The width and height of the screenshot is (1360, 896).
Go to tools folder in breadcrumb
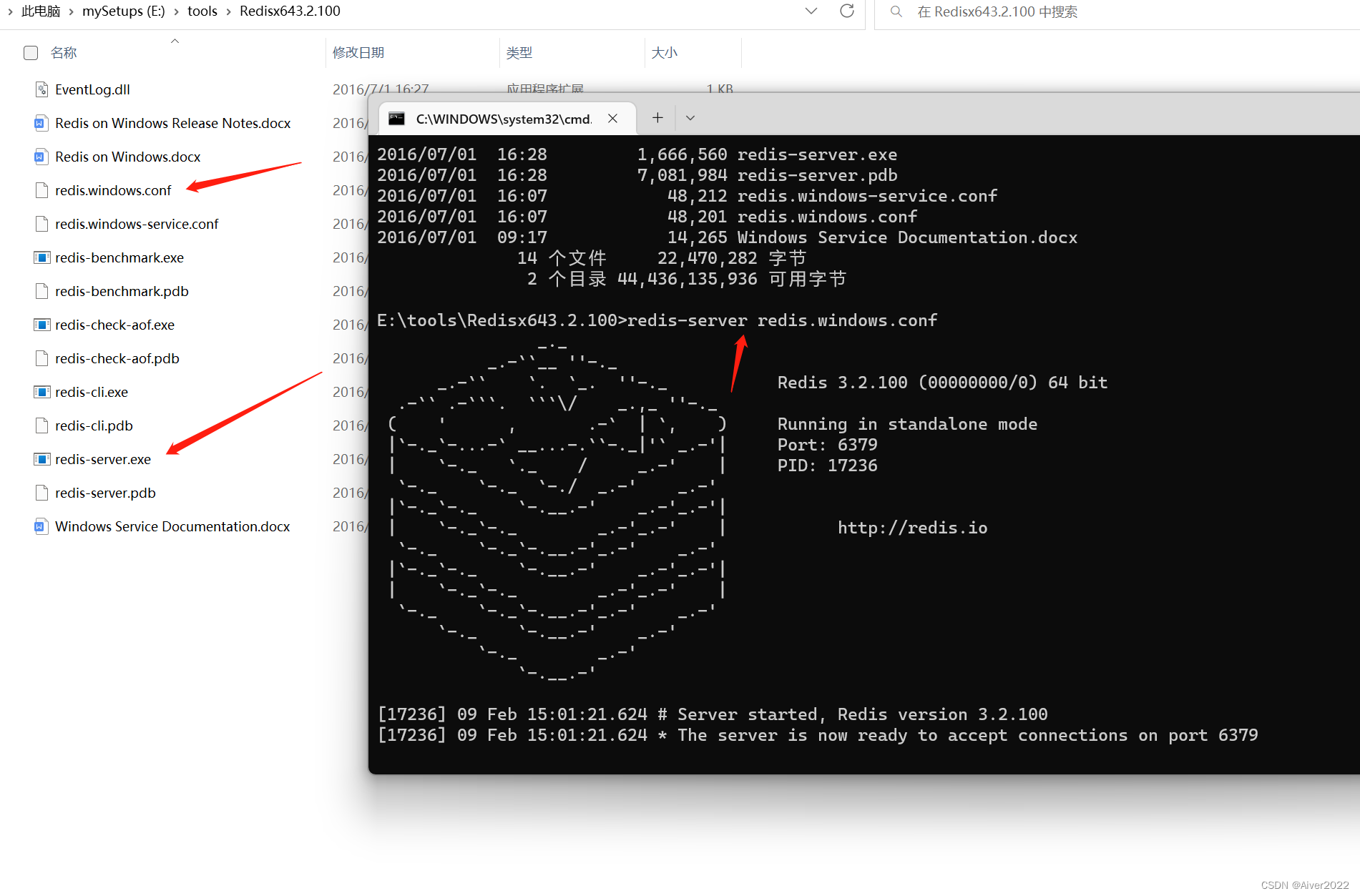click(202, 11)
